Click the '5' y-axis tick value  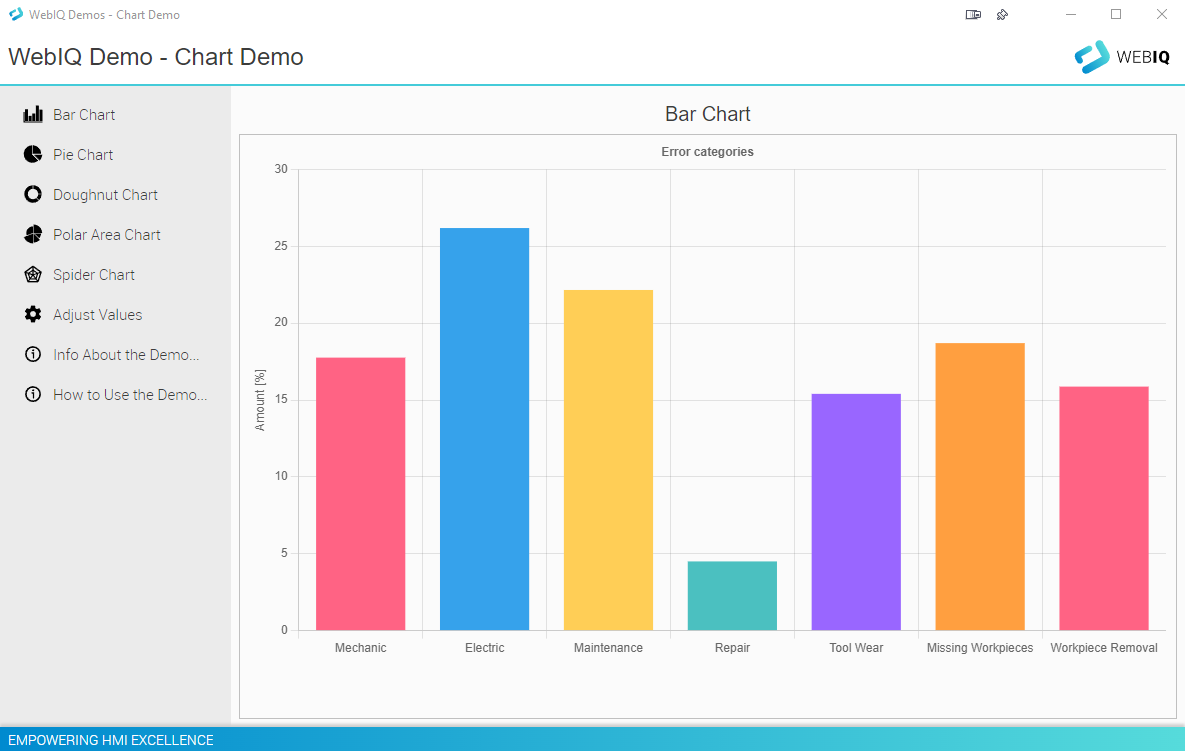[284, 553]
